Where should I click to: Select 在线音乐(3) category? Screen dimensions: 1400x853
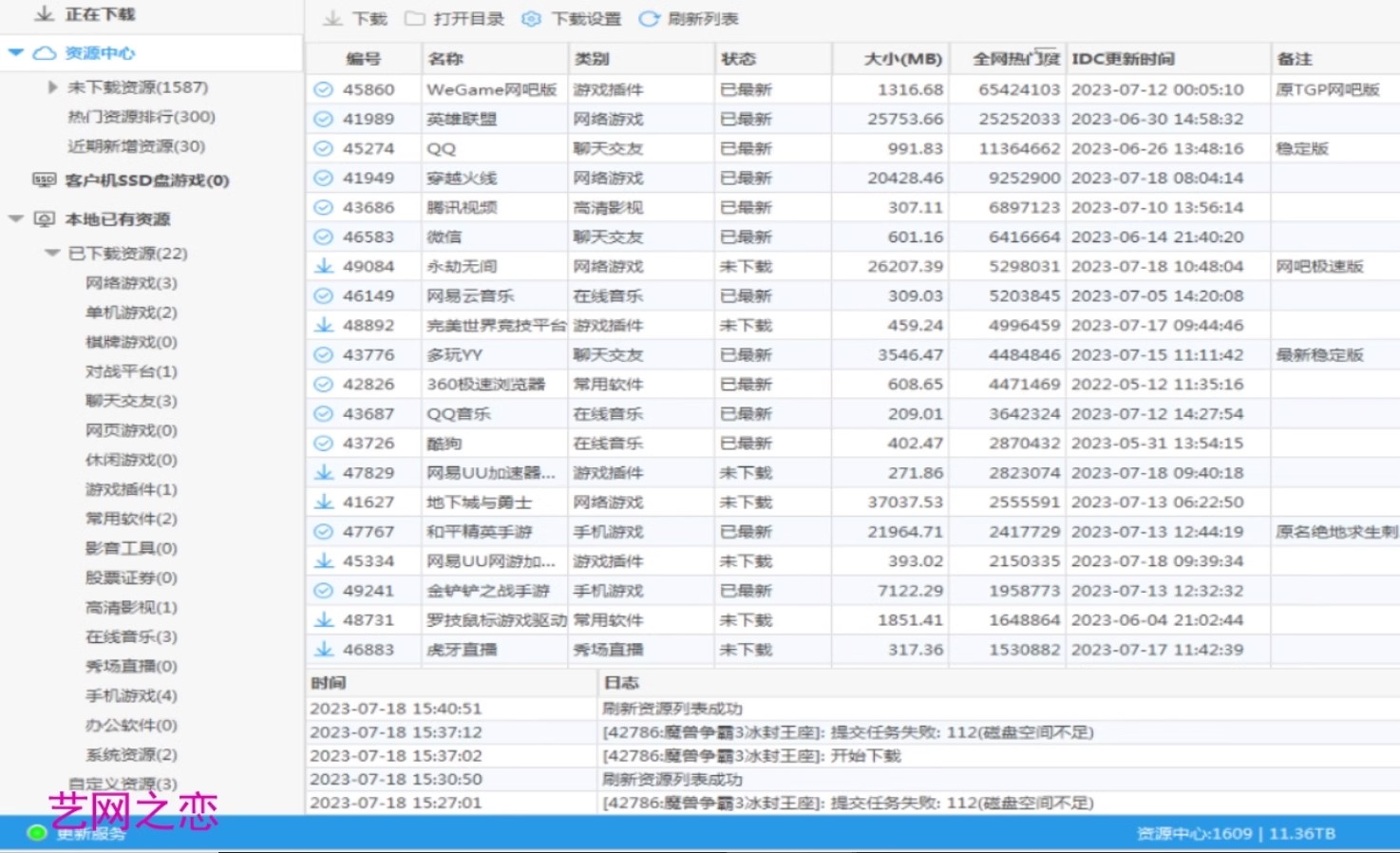coord(131,636)
